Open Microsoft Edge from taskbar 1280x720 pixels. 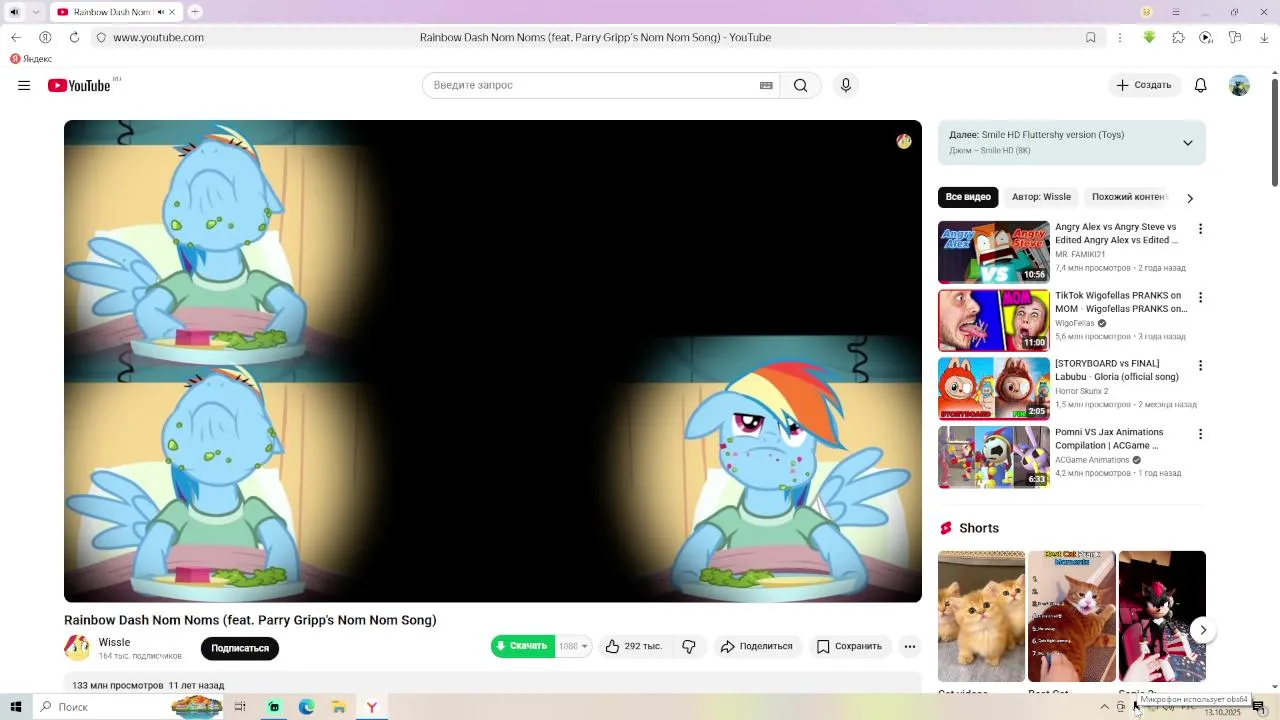[306, 707]
